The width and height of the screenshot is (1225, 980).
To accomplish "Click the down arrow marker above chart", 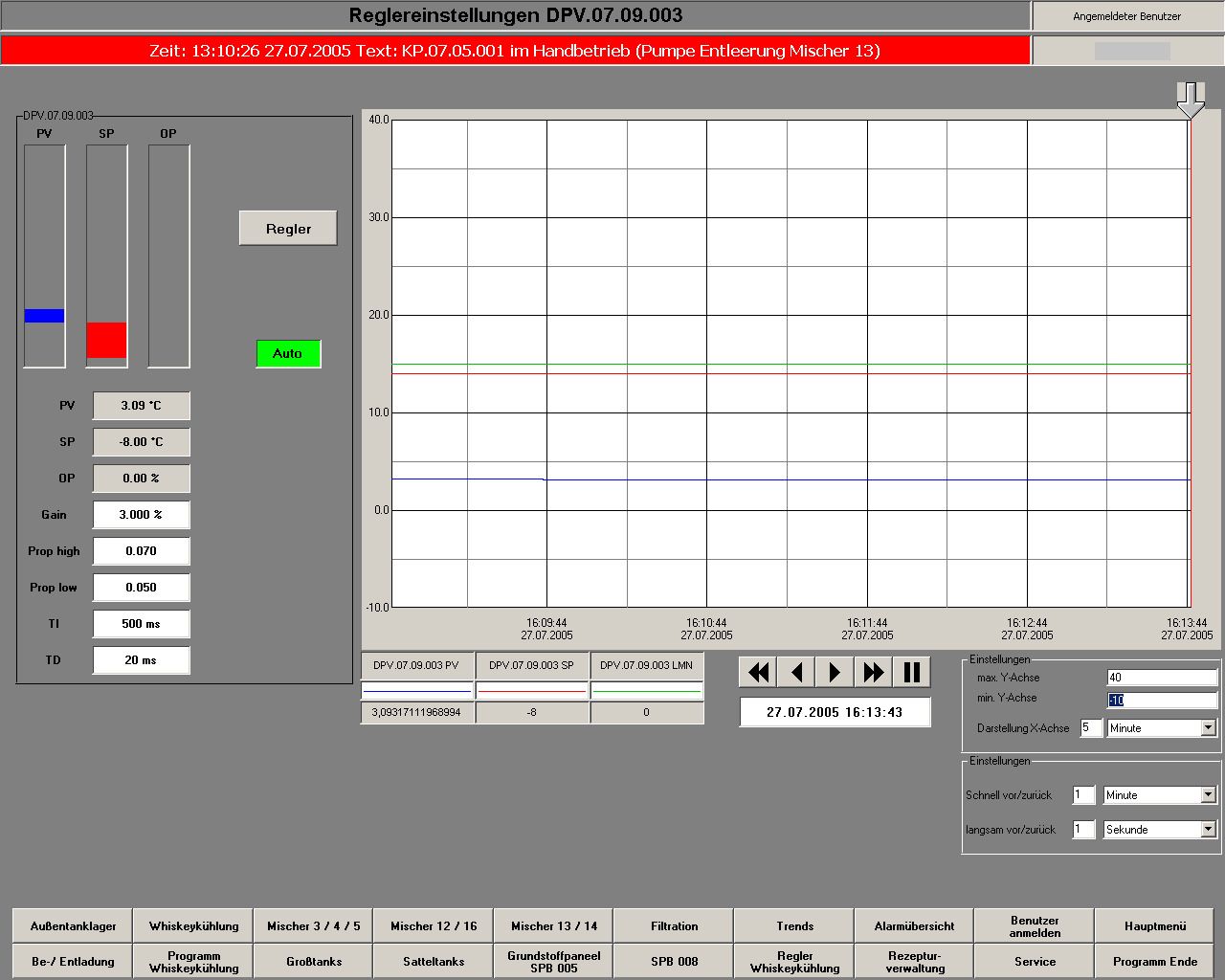I will pos(1190,99).
